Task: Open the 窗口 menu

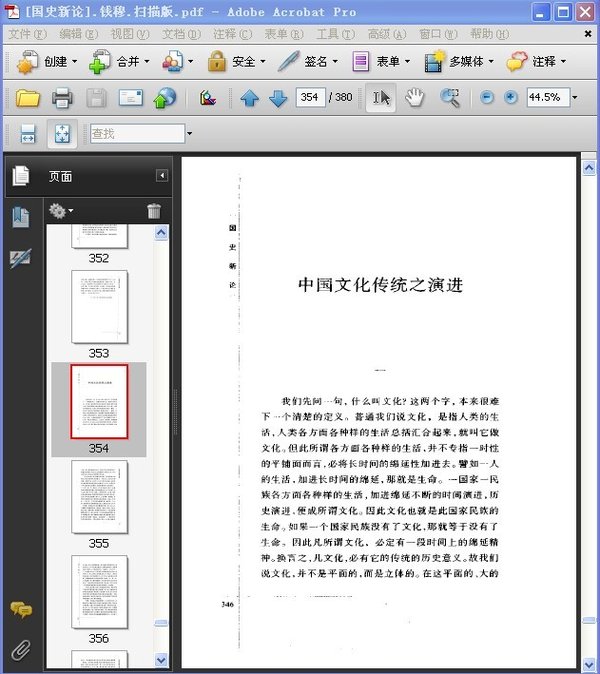Action: click(x=438, y=34)
